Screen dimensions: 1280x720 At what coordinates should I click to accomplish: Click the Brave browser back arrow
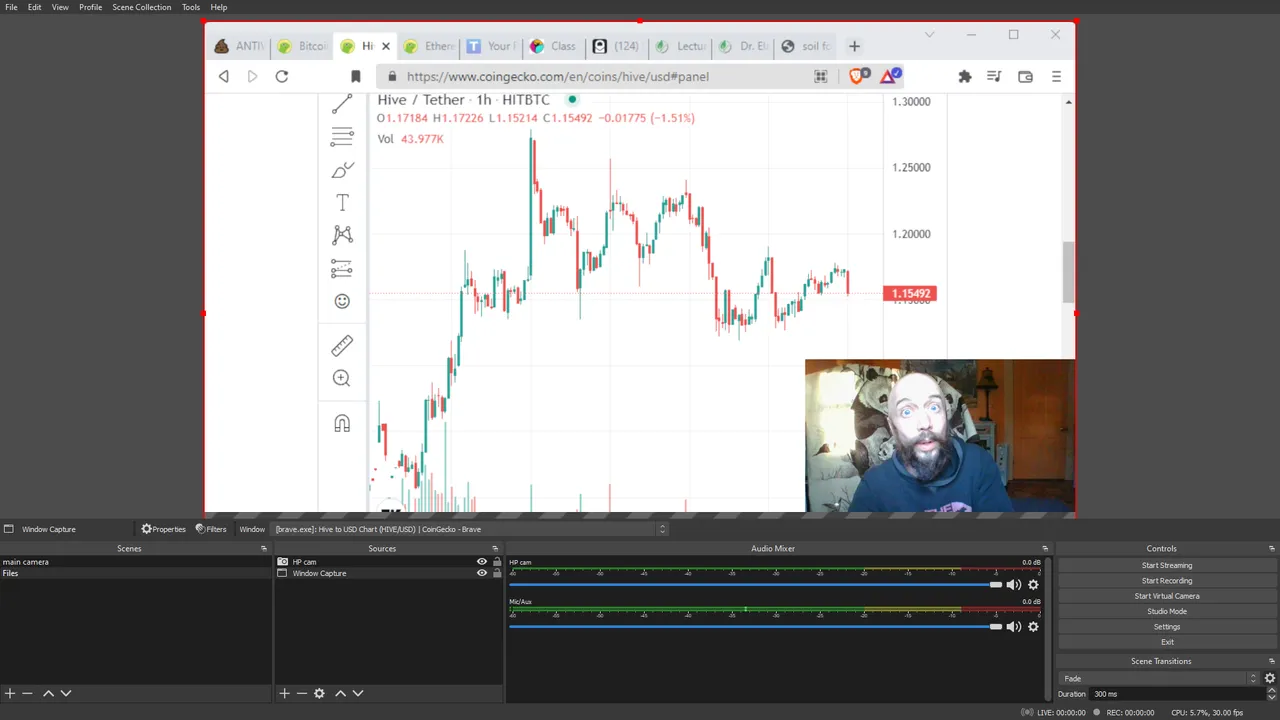[x=224, y=76]
